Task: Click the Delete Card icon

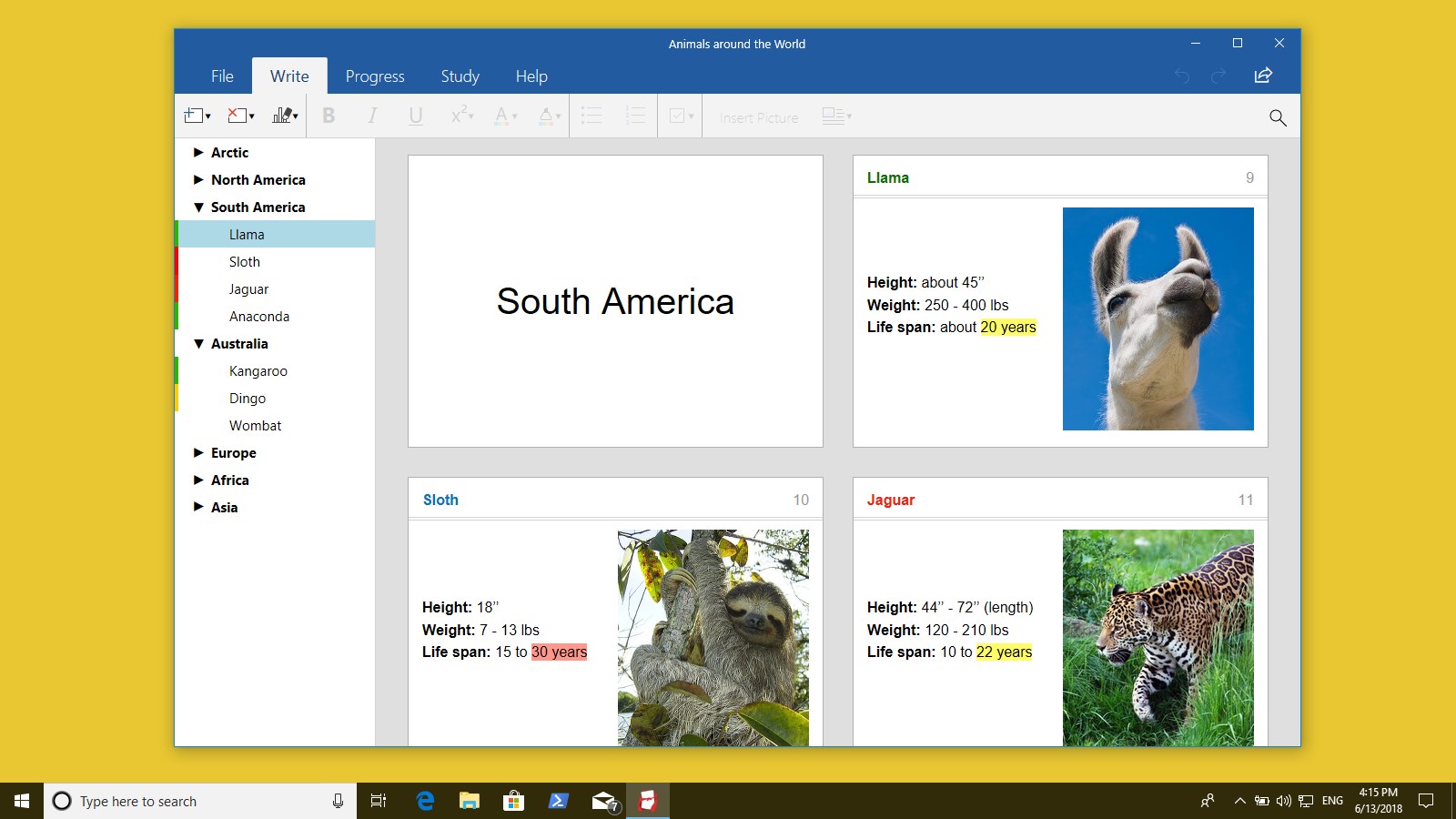Action: [x=238, y=116]
